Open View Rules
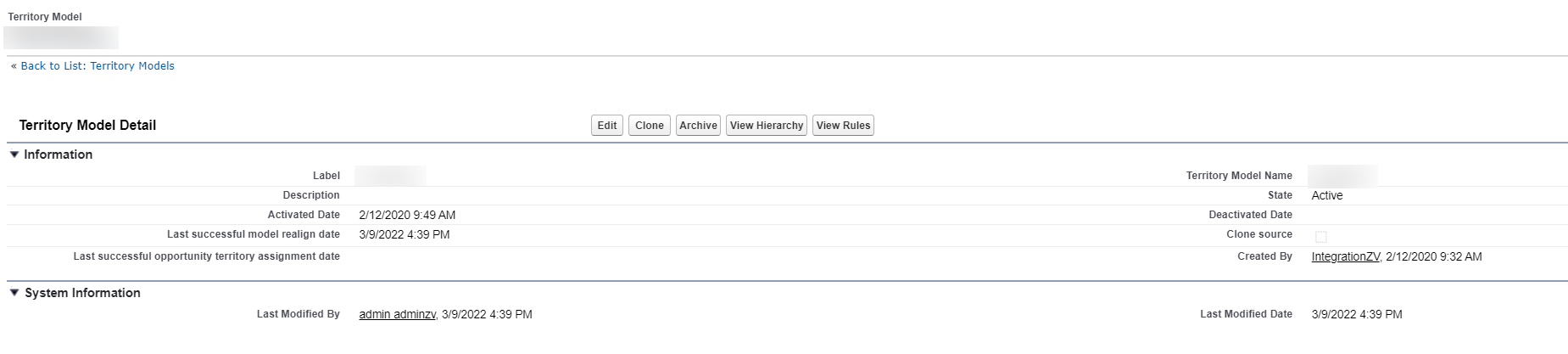1568x354 pixels. click(843, 126)
